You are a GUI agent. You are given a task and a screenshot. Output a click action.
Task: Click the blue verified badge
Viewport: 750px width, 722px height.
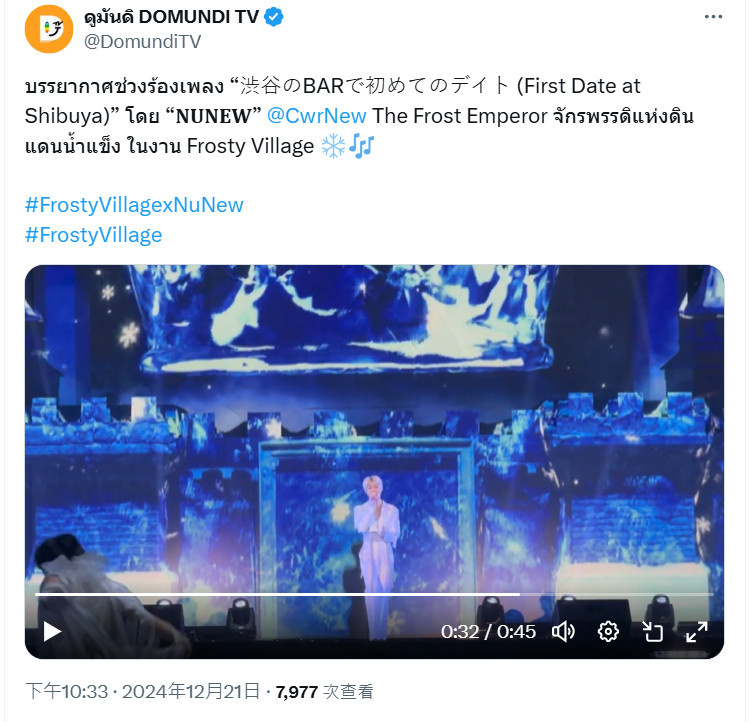[274, 17]
